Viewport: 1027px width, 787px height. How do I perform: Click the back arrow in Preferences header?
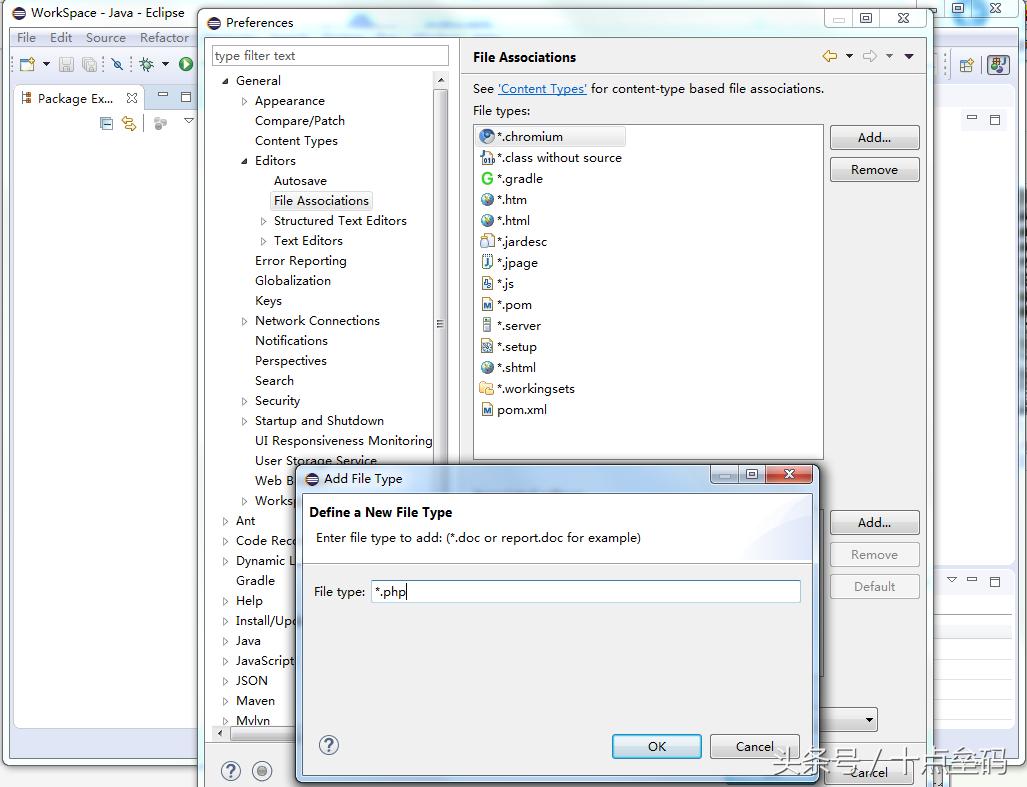[829, 57]
